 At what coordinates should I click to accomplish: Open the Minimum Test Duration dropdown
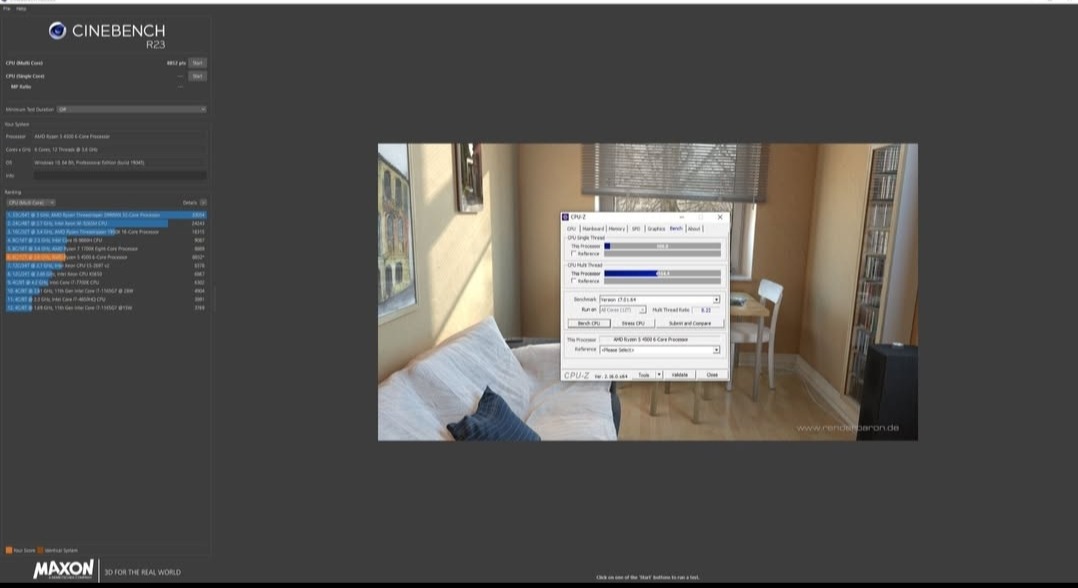[131, 109]
